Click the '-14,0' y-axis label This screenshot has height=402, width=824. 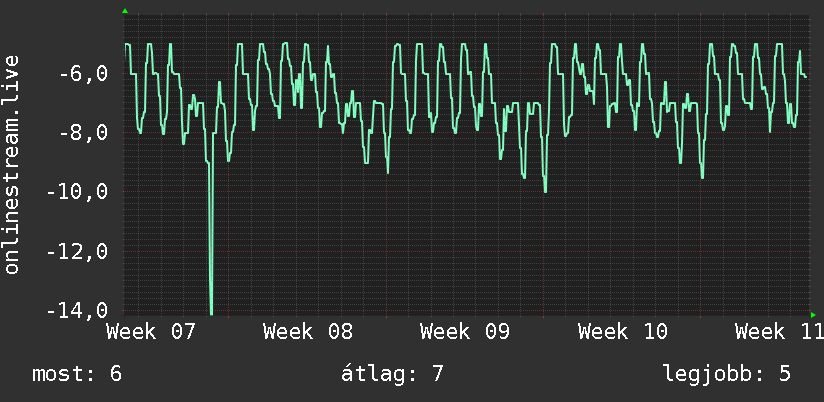[x=77, y=310]
